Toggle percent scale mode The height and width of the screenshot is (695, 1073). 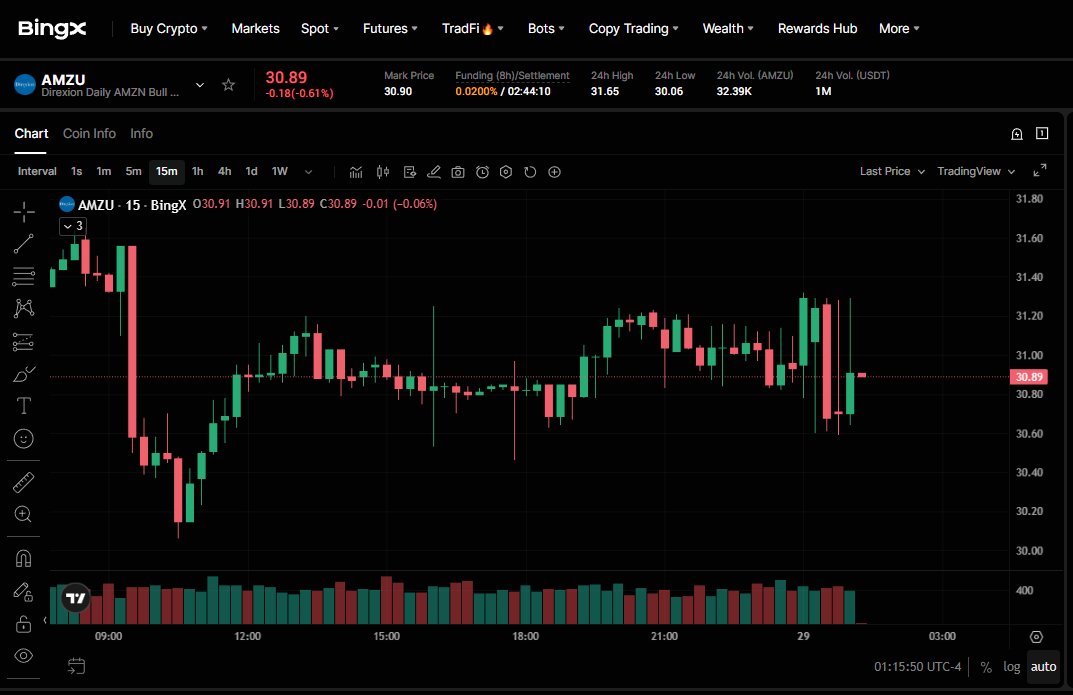[986, 667]
